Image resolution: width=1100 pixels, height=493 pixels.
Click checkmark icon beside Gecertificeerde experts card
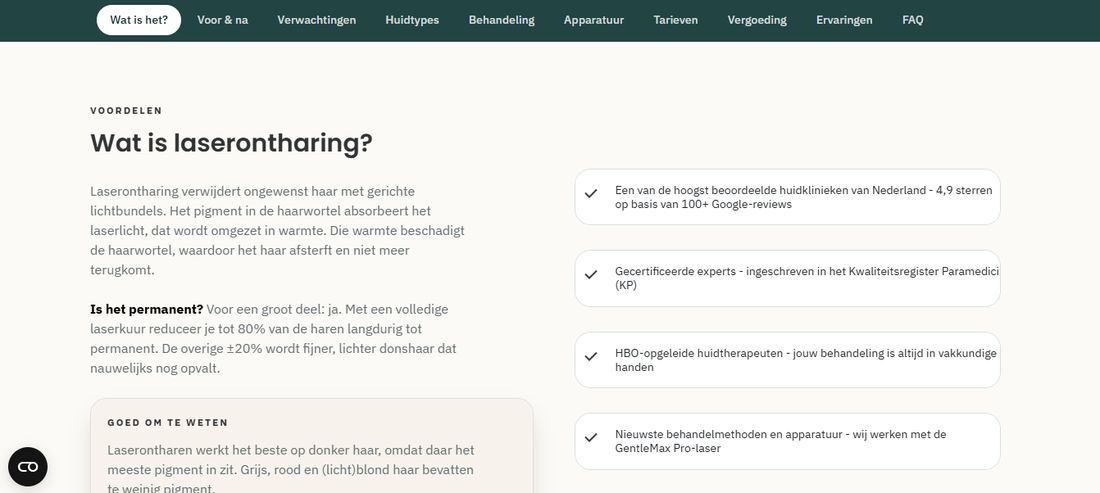click(x=591, y=274)
